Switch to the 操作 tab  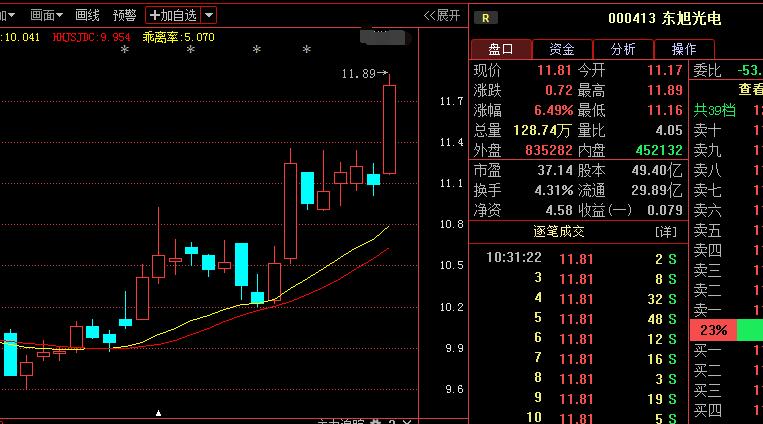[684, 49]
